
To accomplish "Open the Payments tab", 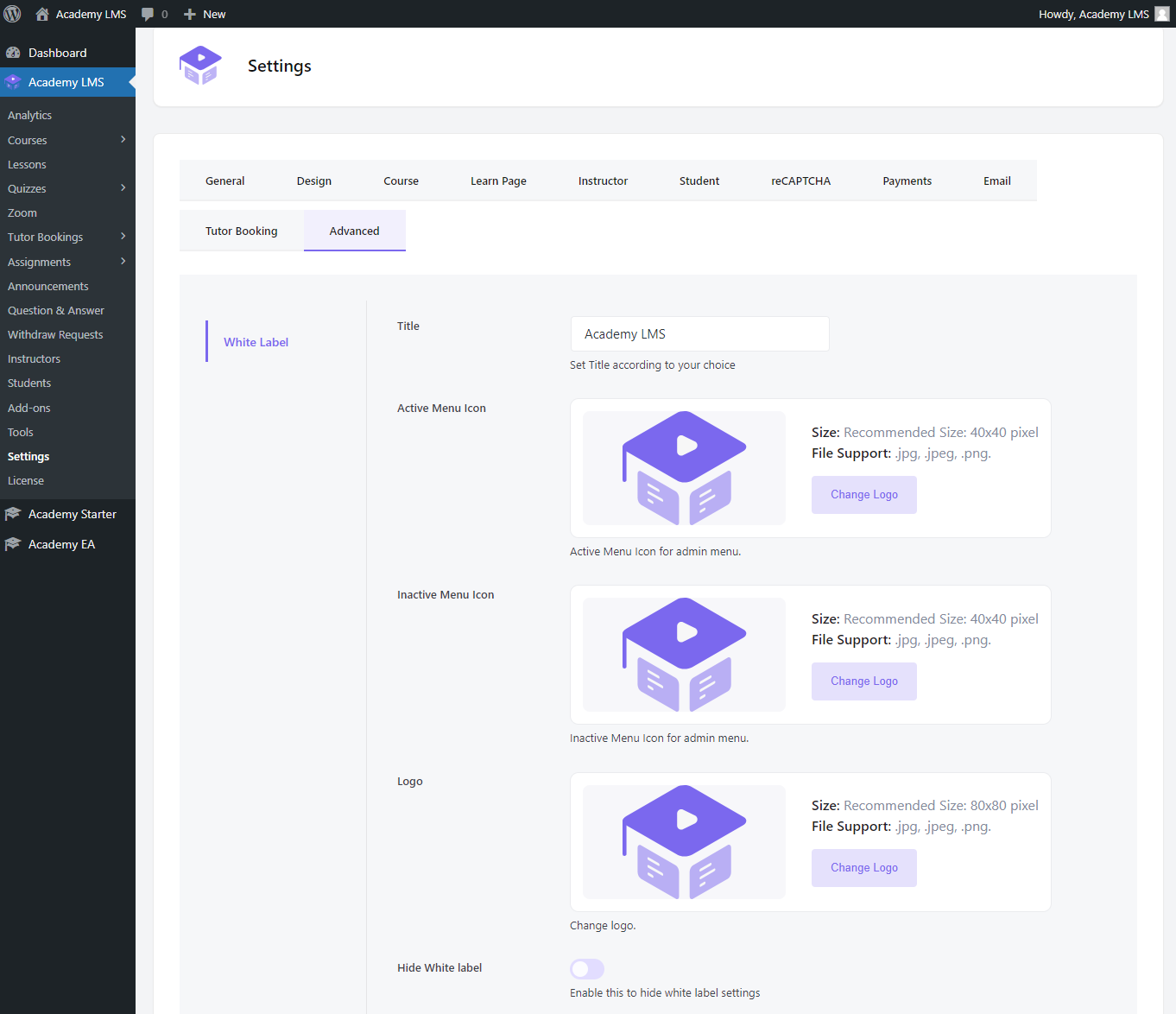I will pyautogui.click(x=907, y=181).
